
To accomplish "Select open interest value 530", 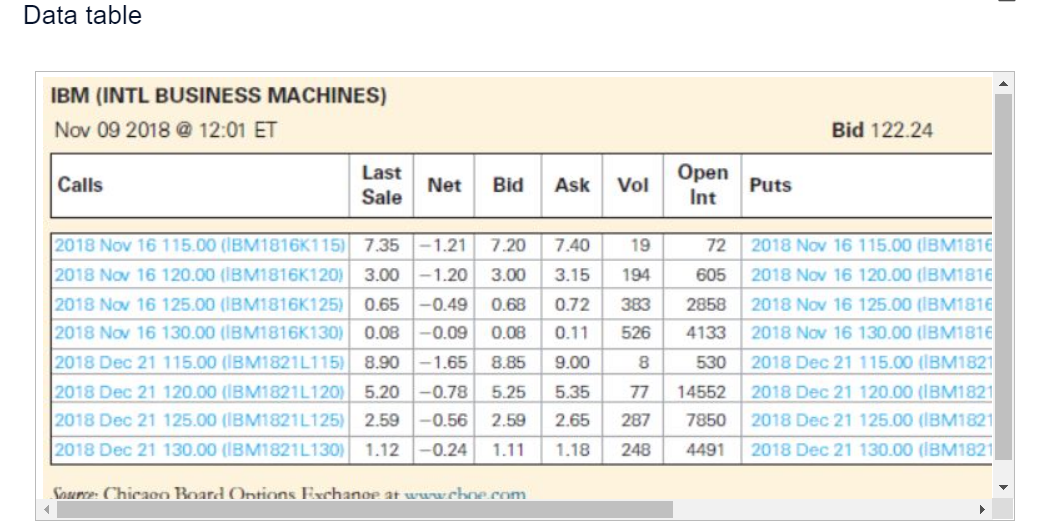I will [710, 363].
